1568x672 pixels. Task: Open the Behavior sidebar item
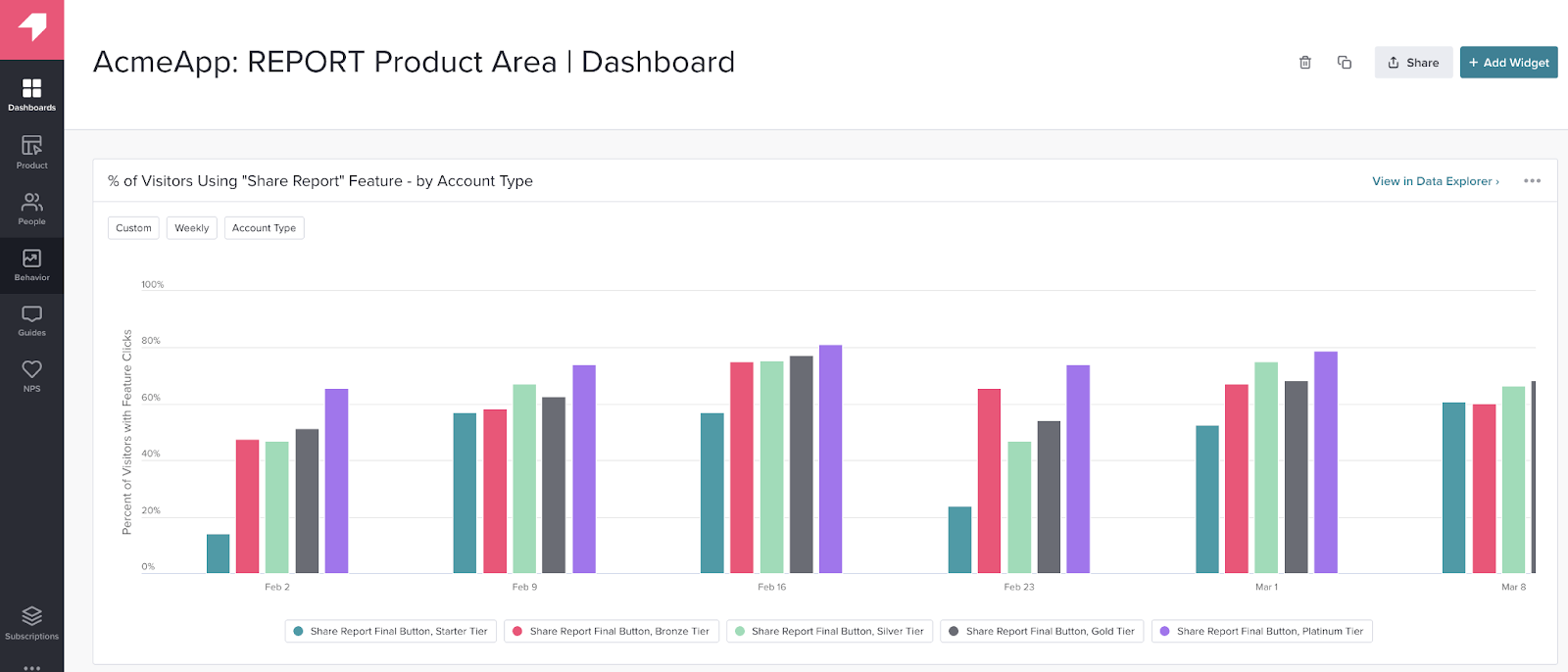pos(31,264)
